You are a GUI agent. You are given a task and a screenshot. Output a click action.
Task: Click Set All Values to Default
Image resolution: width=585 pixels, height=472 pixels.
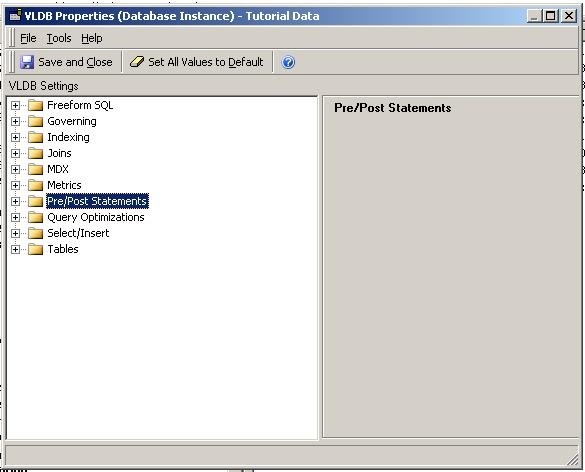[x=197, y=62]
